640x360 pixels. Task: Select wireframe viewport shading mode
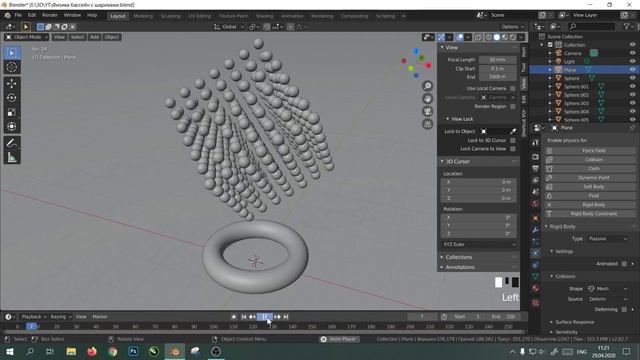489,37
